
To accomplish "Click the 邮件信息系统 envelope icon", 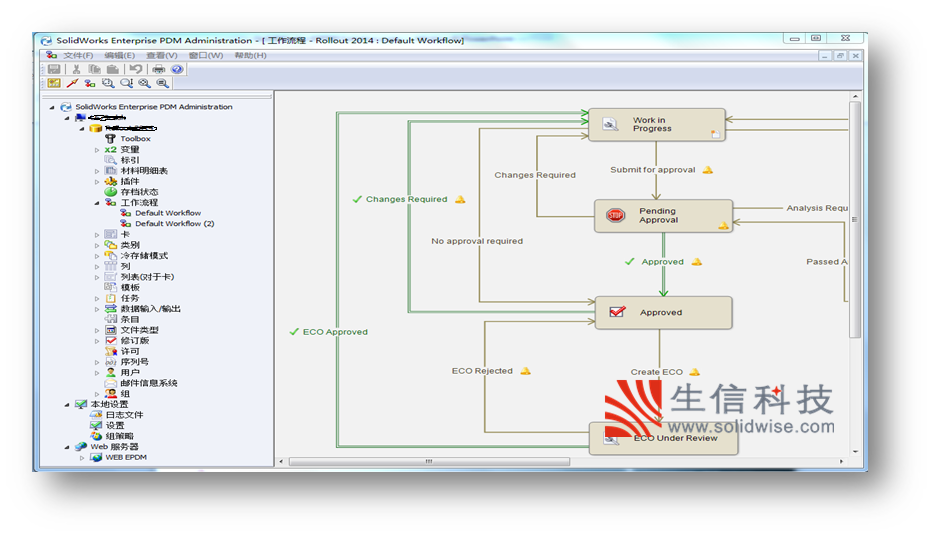I will tap(111, 383).
